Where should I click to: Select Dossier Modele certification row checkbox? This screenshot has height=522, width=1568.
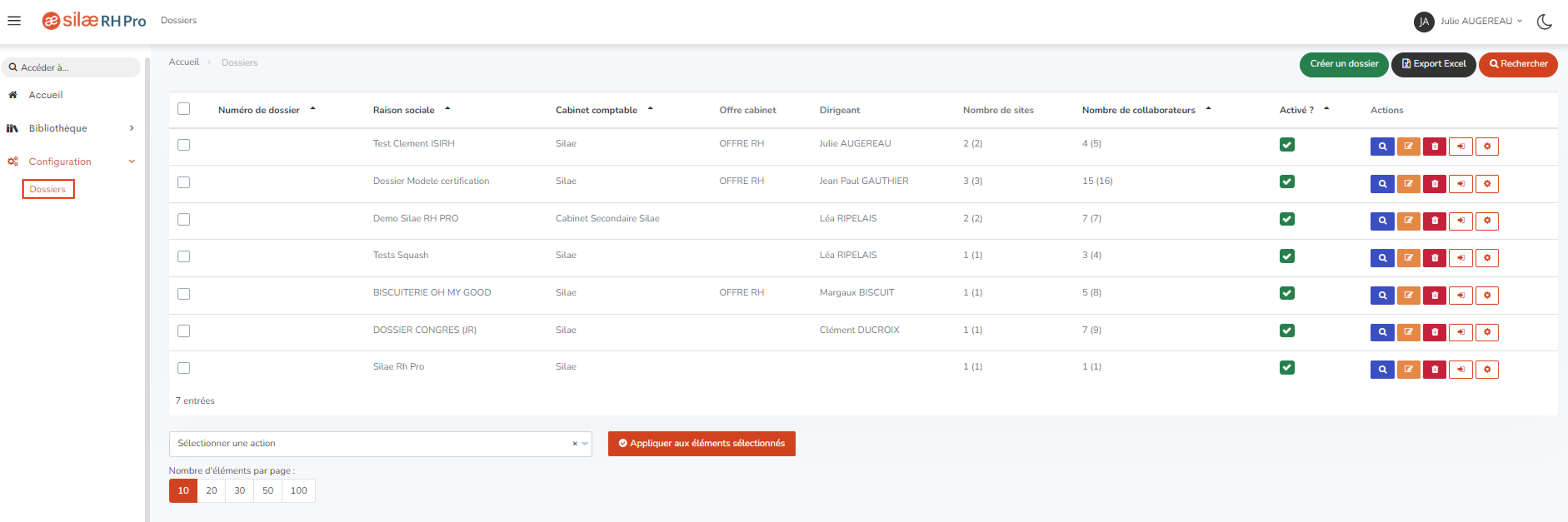pyautogui.click(x=183, y=182)
